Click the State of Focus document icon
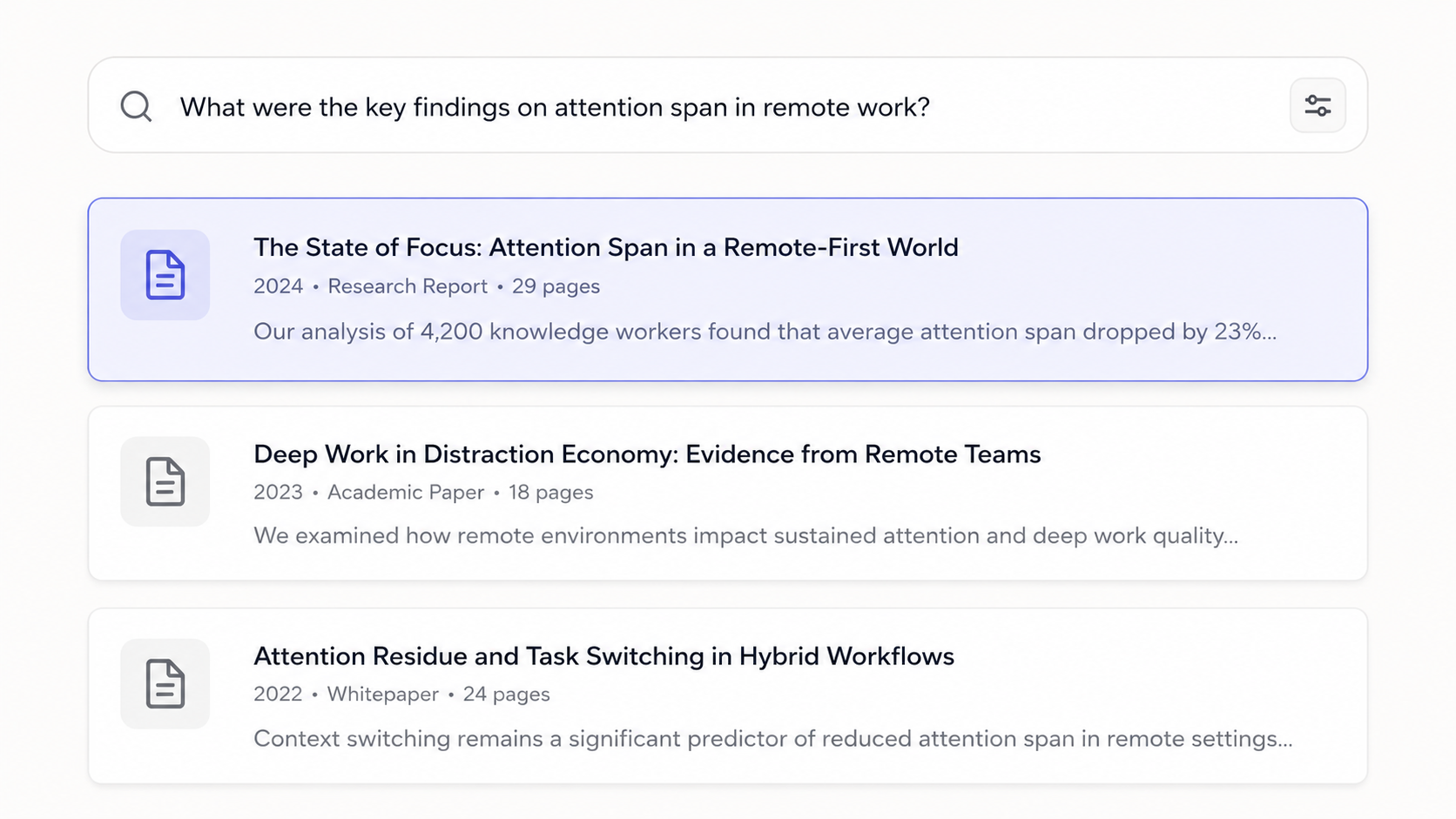The height and width of the screenshot is (819, 1456). click(x=165, y=275)
